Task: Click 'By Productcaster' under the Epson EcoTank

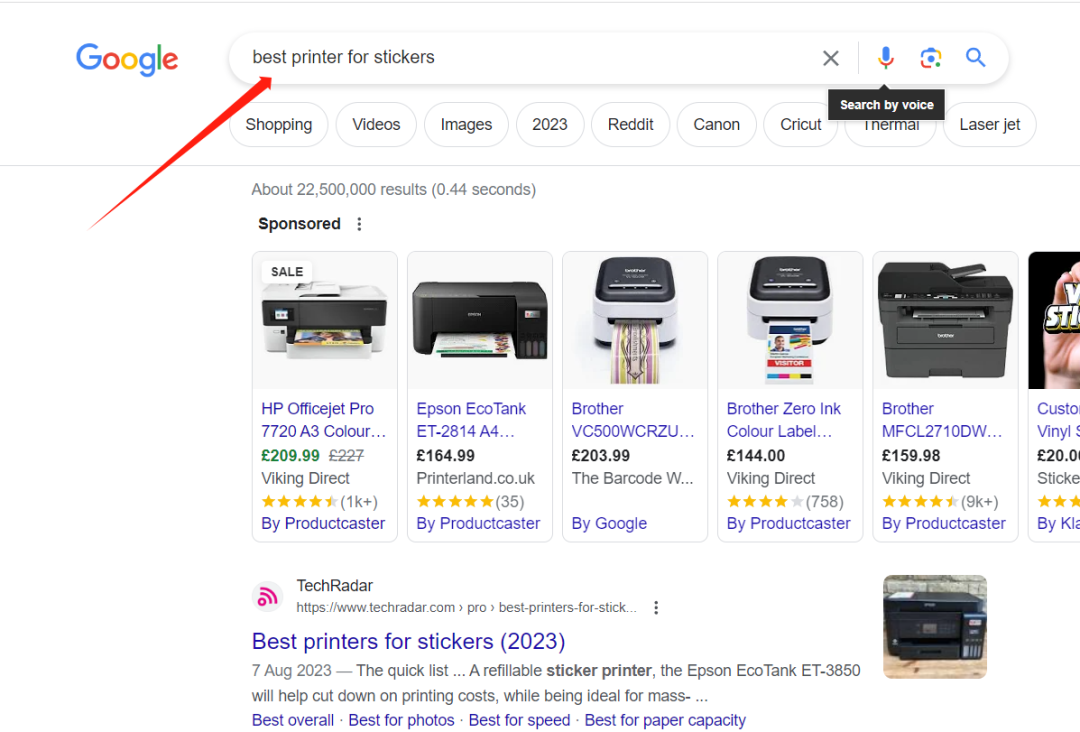Action: pyautogui.click(x=478, y=523)
